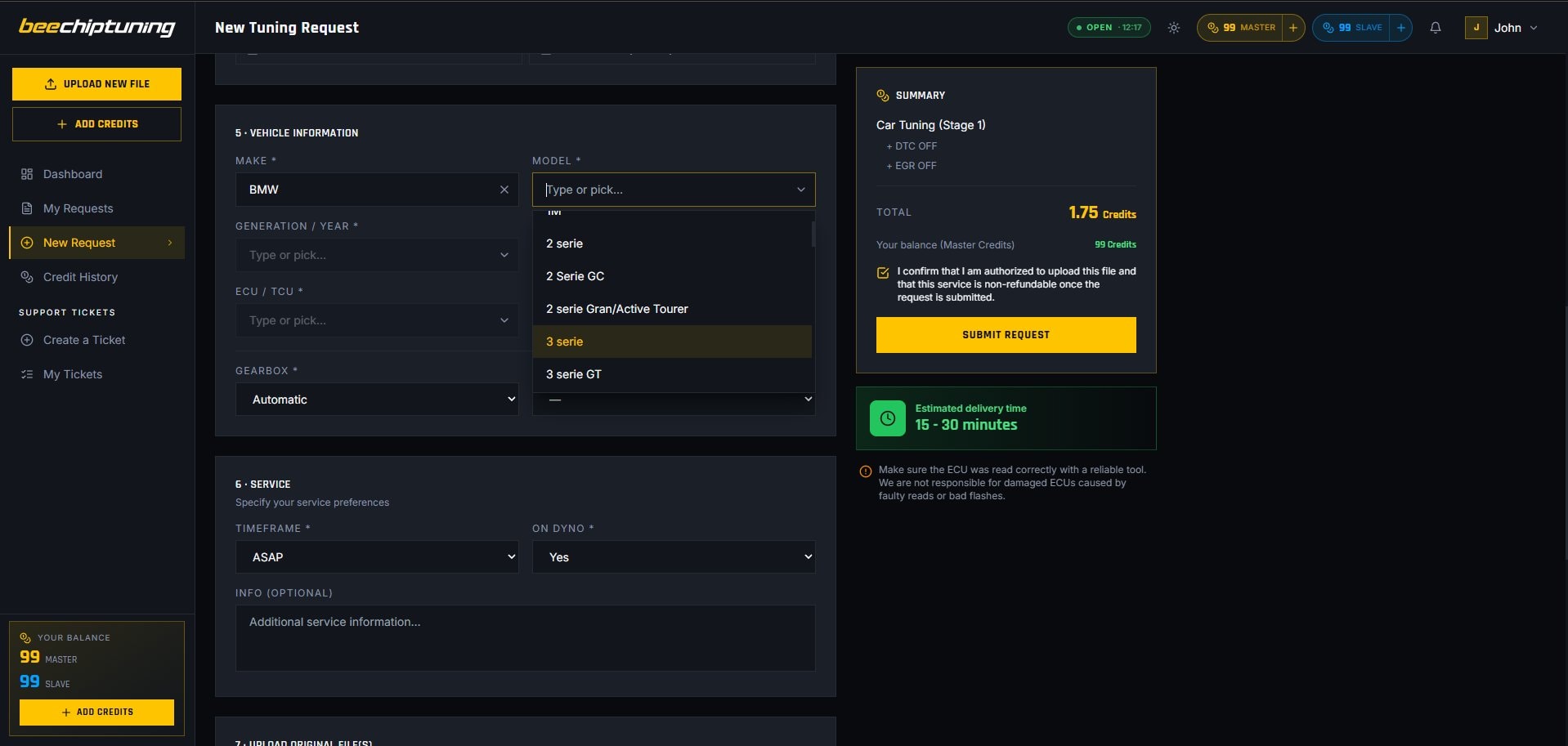
Task: Toggle the authorization confirmation checkbox
Action: pyautogui.click(x=883, y=273)
